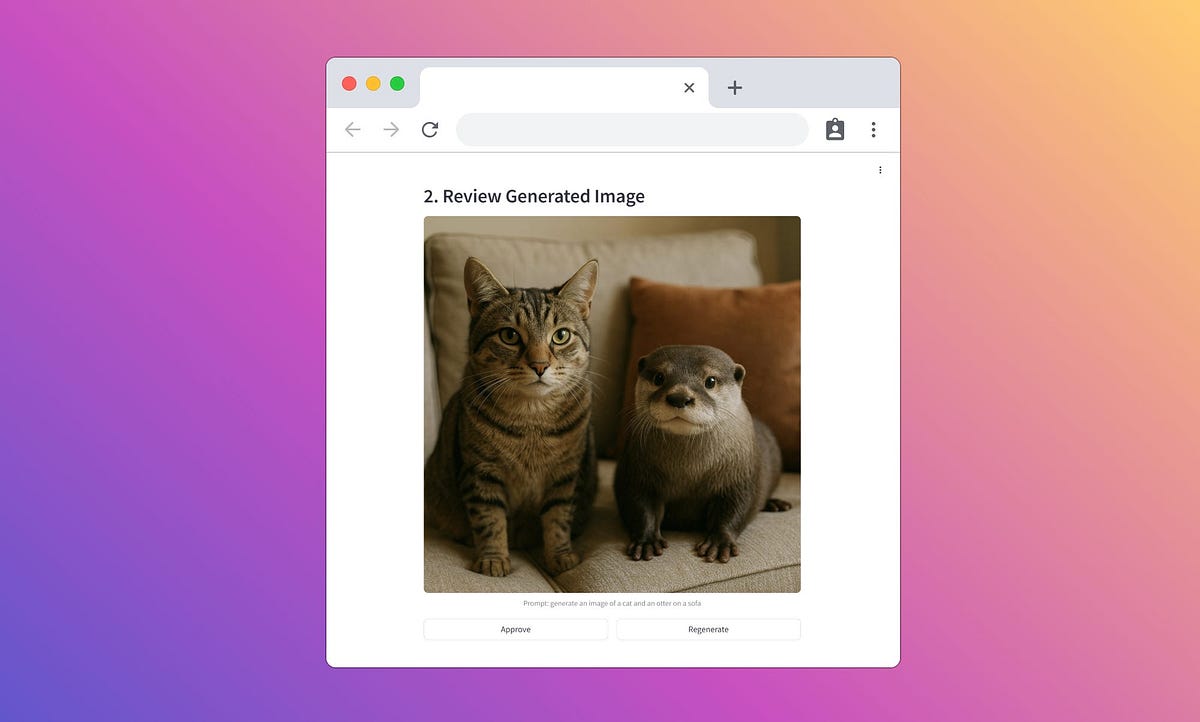1200x722 pixels.
Task: Select the Review Generated Image heading
Action: [x=536, y=196]
